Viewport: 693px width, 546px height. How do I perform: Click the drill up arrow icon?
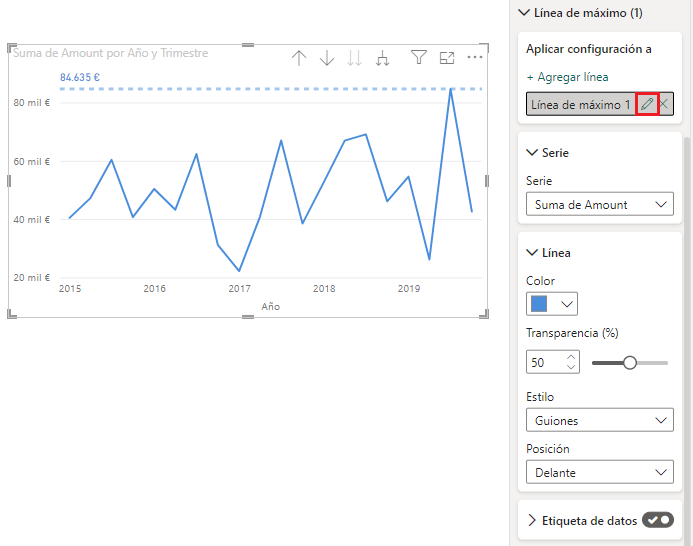298,58
